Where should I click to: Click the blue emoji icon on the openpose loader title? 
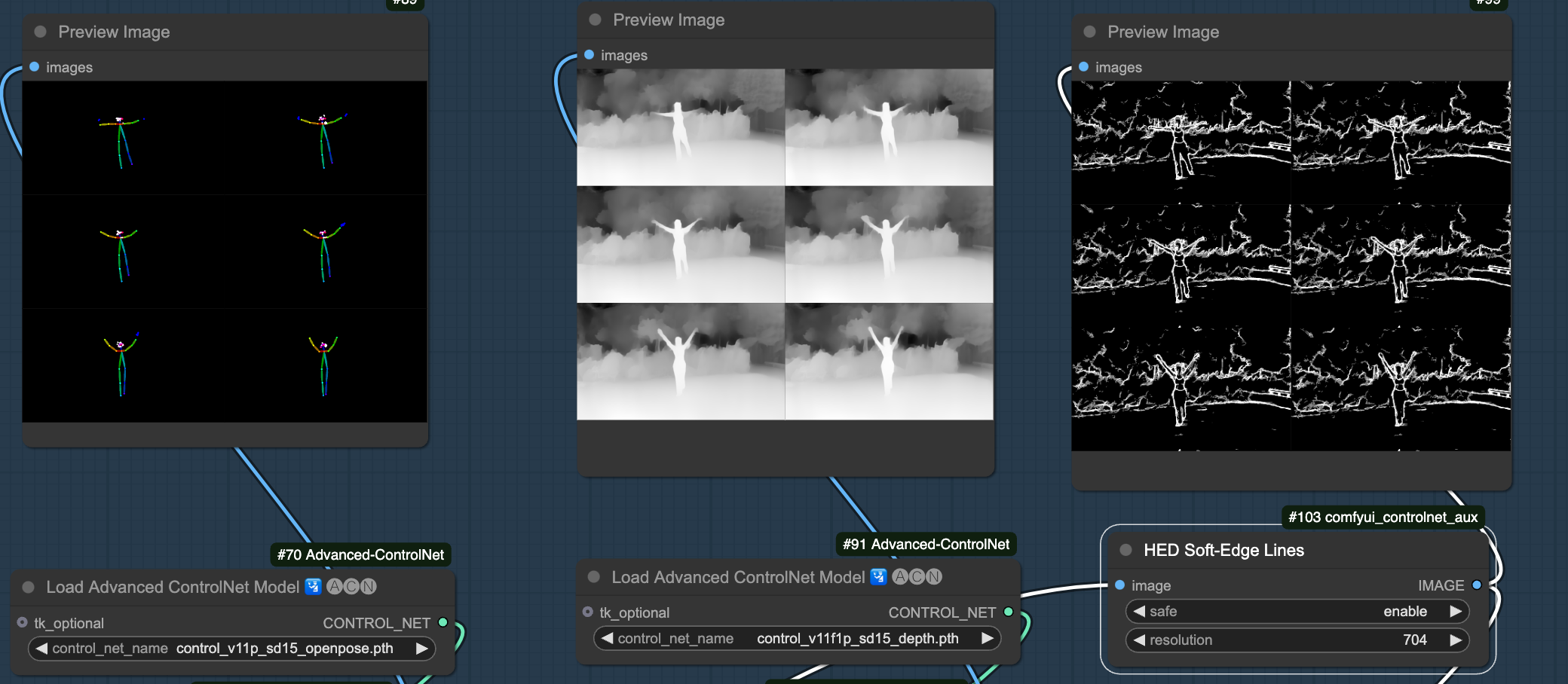click(x=313, y=587)
